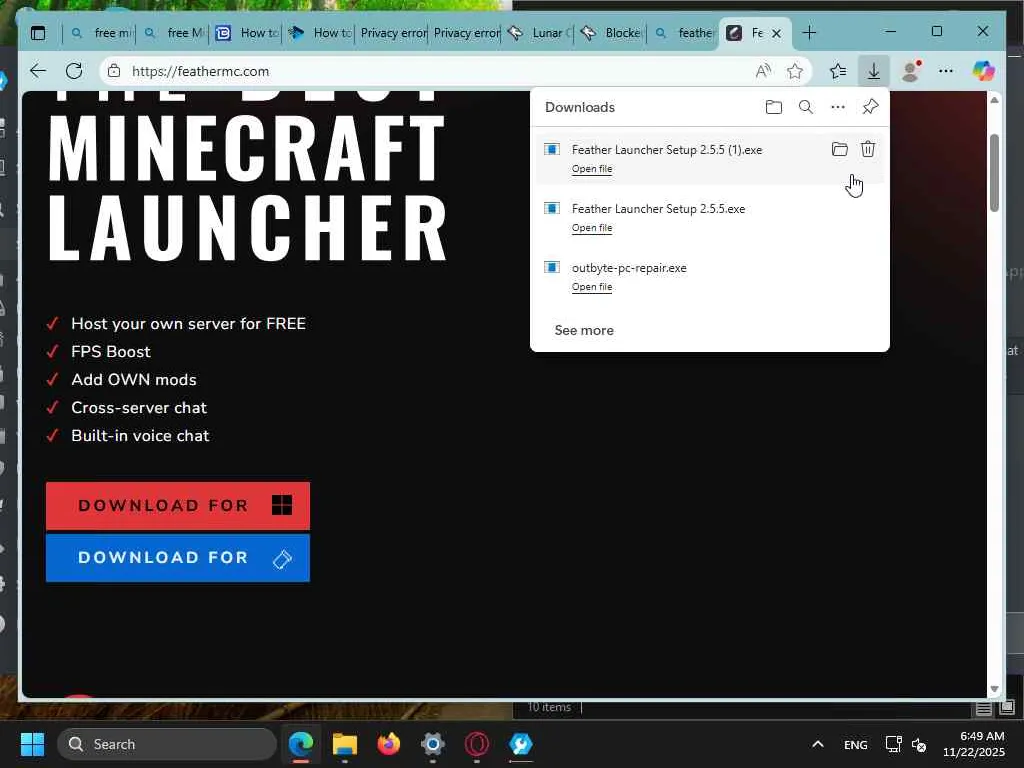This screenshot has height=768, width=1024.
Task: Show hidden system tray icons
Action: (x=818, y=744)
